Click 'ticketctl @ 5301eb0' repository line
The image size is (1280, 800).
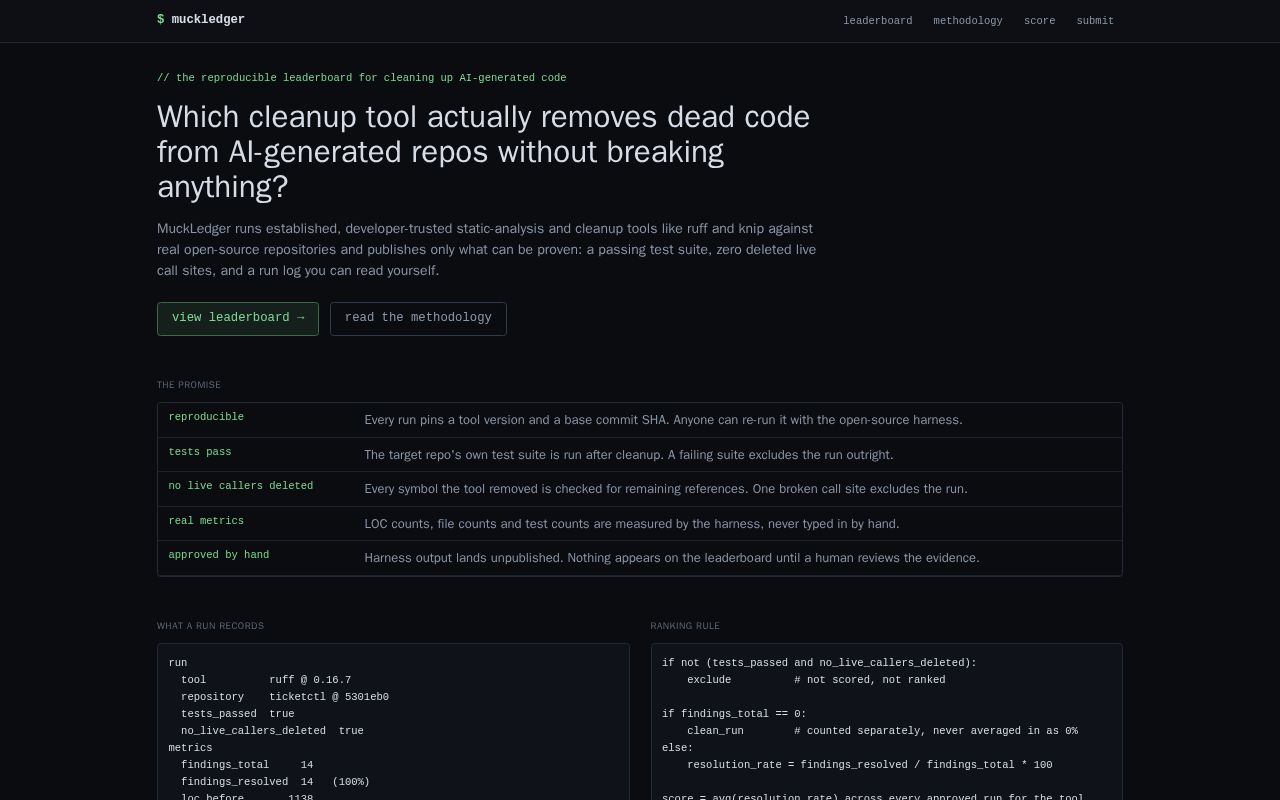(x=285, y=697)
